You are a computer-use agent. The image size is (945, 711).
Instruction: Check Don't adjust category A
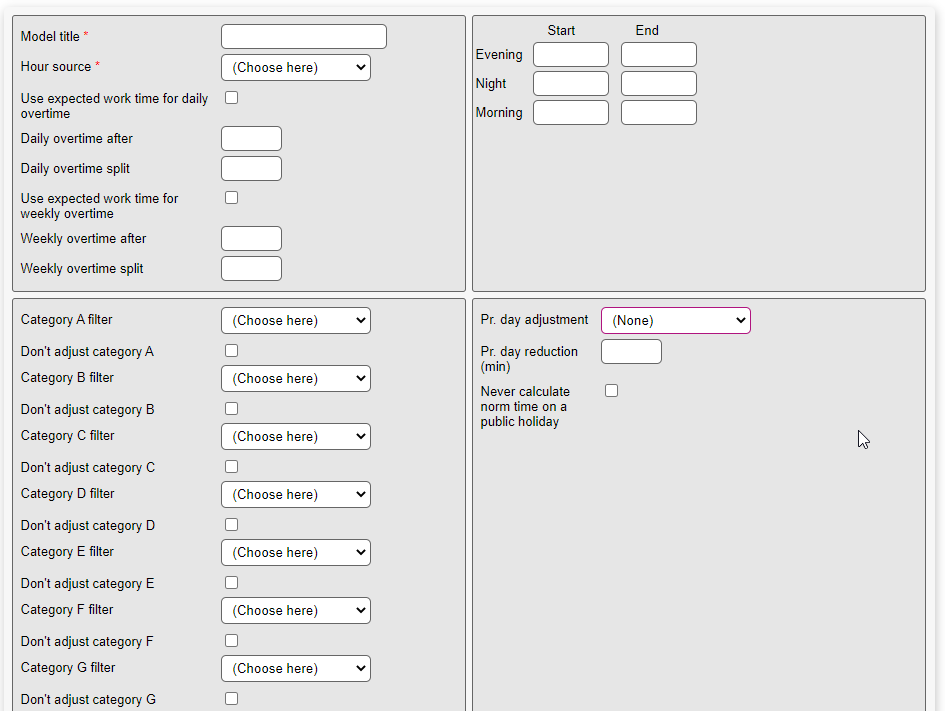pos(231,351)
